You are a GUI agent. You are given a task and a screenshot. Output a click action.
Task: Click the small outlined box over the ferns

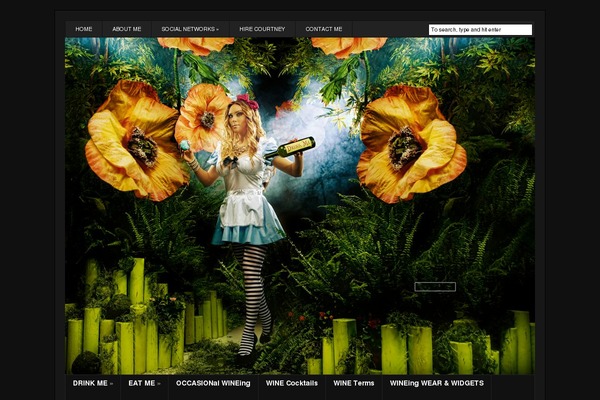click(435, 287)
